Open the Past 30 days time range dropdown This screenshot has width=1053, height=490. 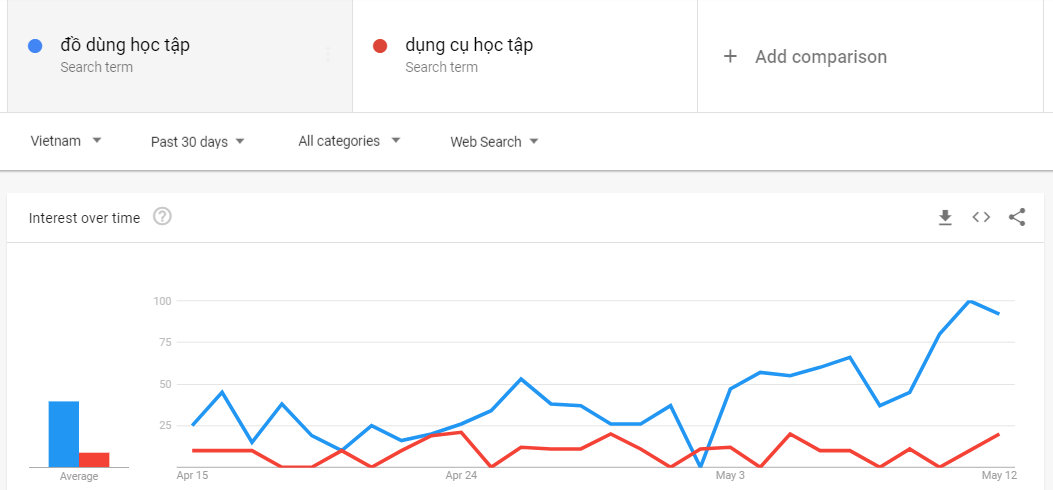pyautogui.click(x=197, y=142)
